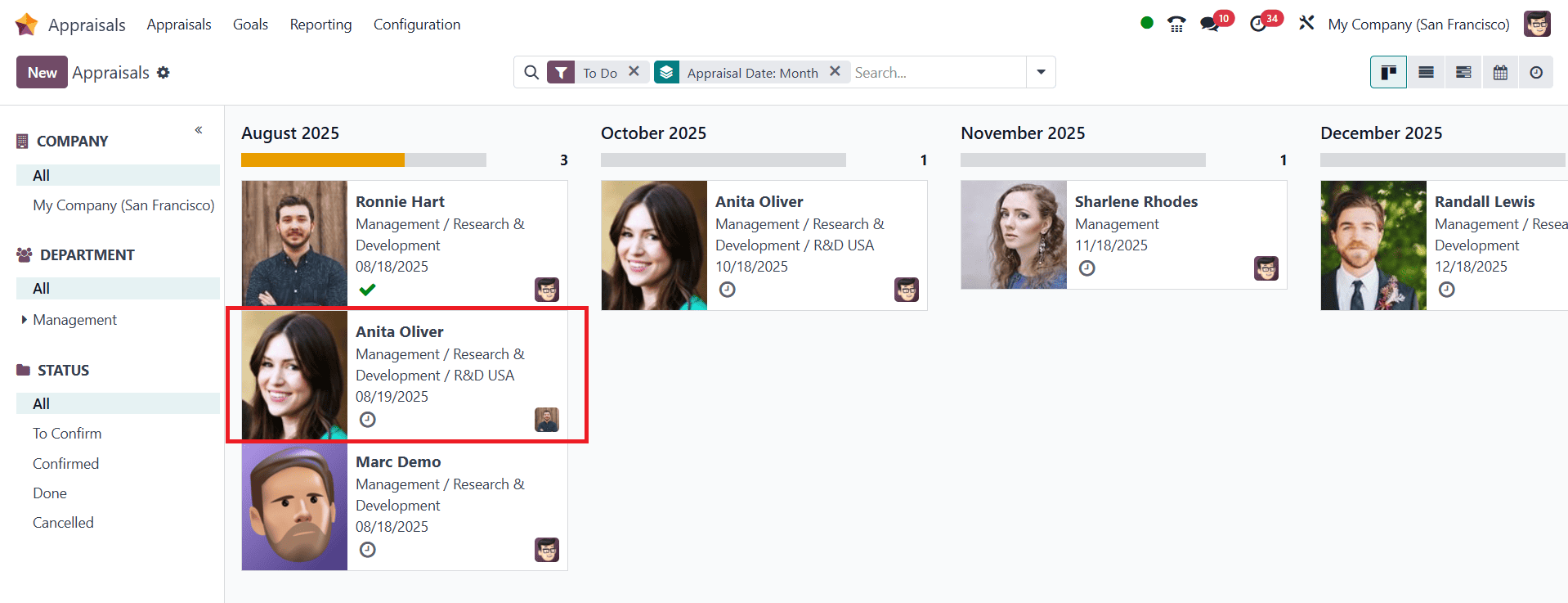This screenshot has width=1568, height=603.
Task: Click manager avatar on Sharlene Rhodes card
Action: pyautogui.click(x=1266, y=268)
